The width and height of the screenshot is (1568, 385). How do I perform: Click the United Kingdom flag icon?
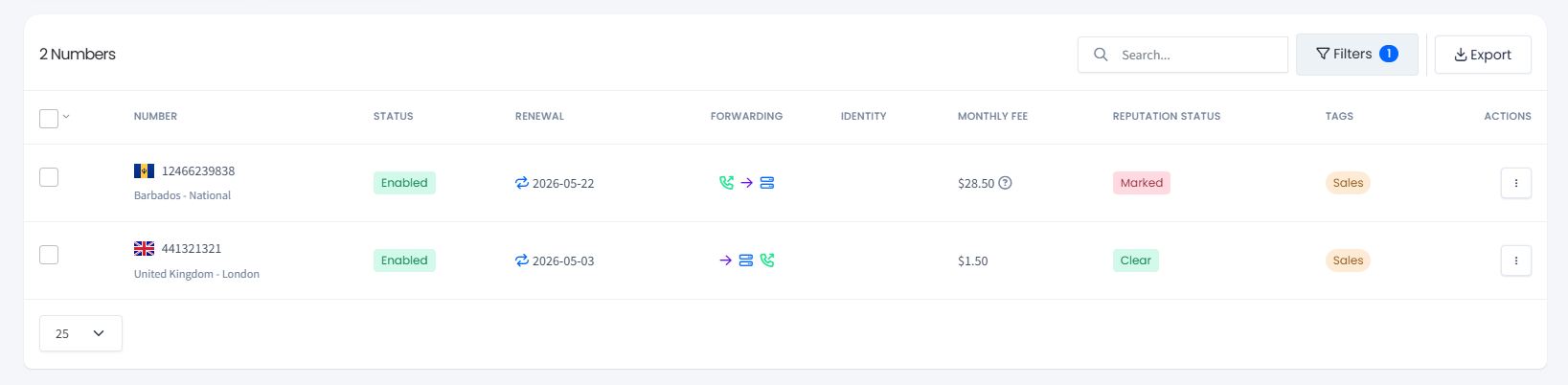144,248
